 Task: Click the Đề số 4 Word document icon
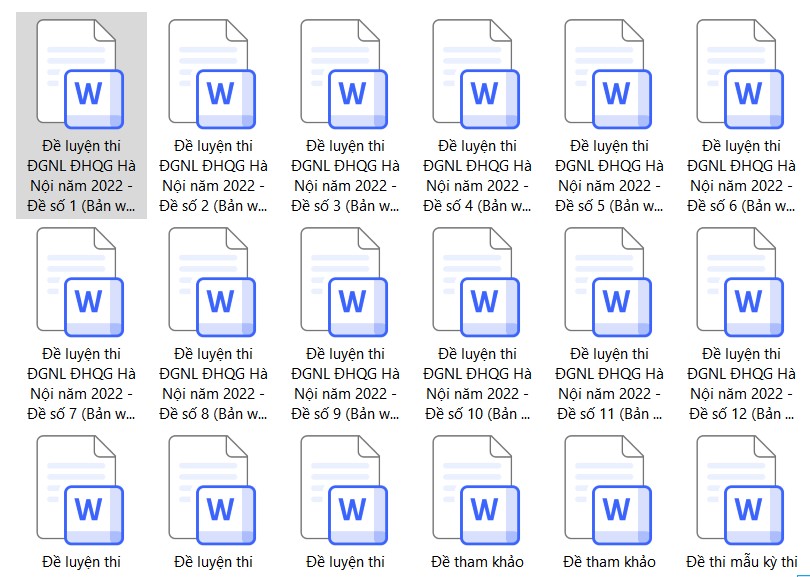(x=476, y=73)
